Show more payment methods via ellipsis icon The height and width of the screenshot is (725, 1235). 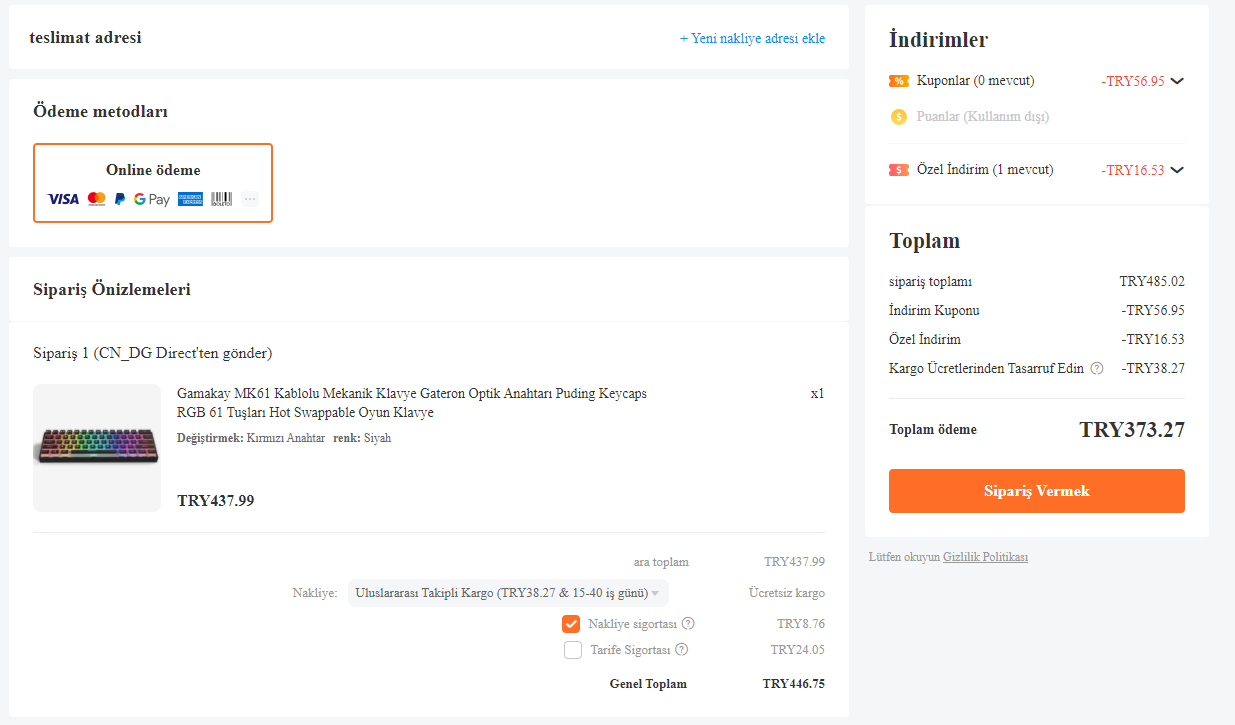pos(250,199)
